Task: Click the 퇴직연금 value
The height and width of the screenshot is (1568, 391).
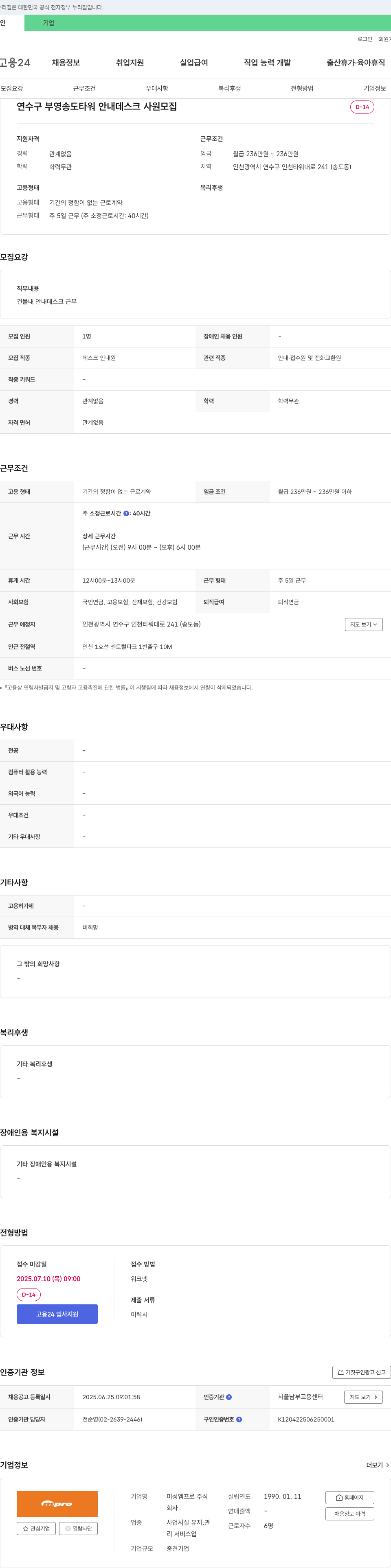Action: pyautogui.click(x=288, y=602)
